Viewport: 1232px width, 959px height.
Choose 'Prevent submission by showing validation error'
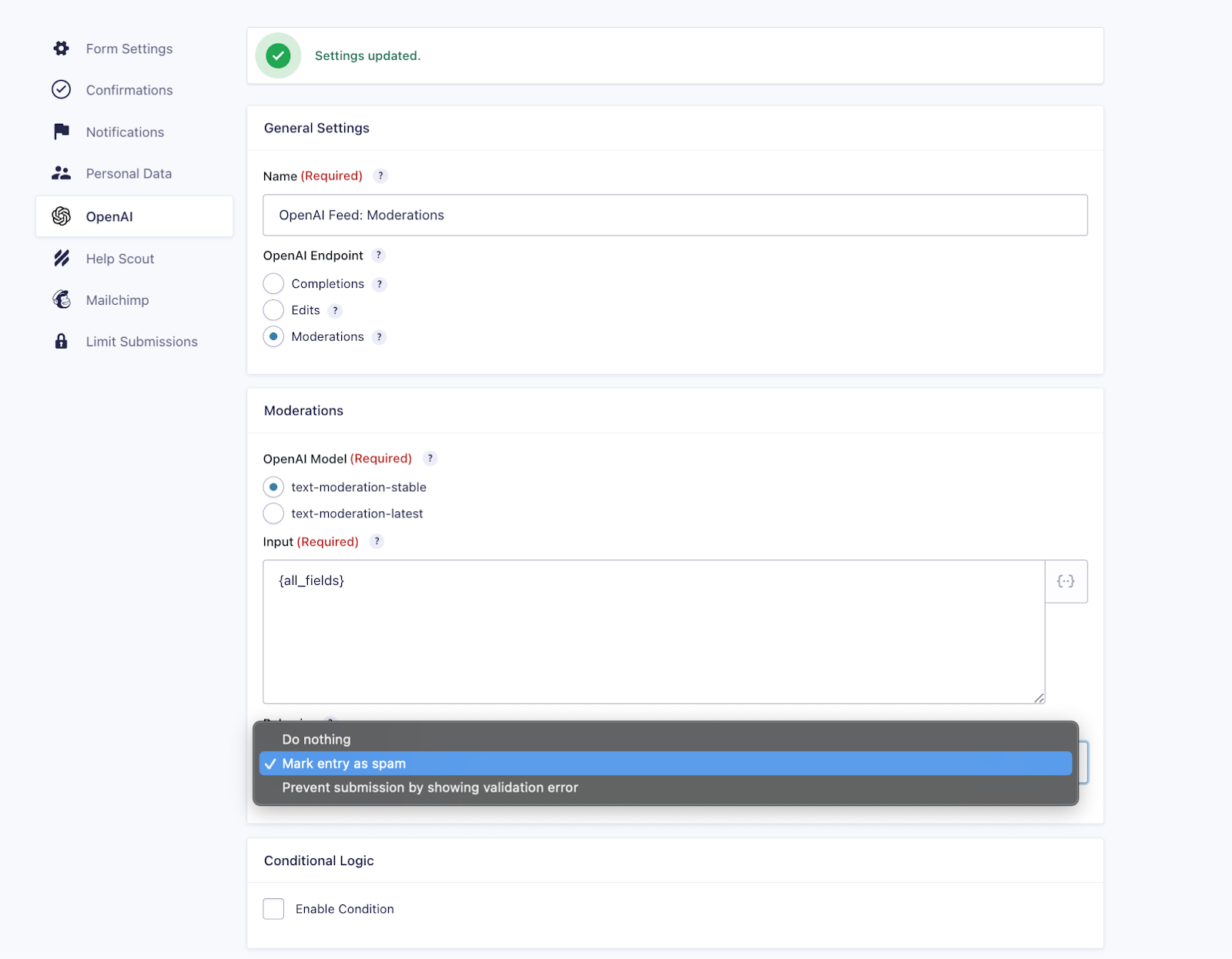point(666,787)
